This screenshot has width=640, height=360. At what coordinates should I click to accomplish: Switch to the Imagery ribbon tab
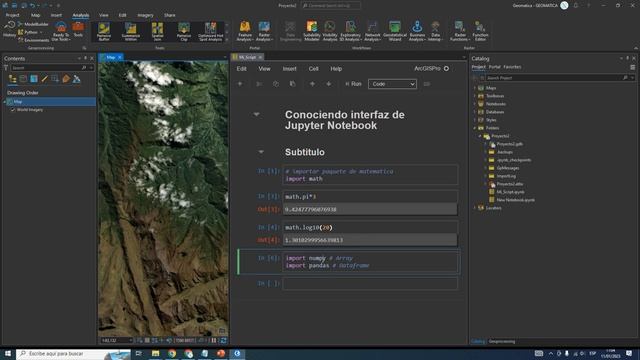click(145, 15)
